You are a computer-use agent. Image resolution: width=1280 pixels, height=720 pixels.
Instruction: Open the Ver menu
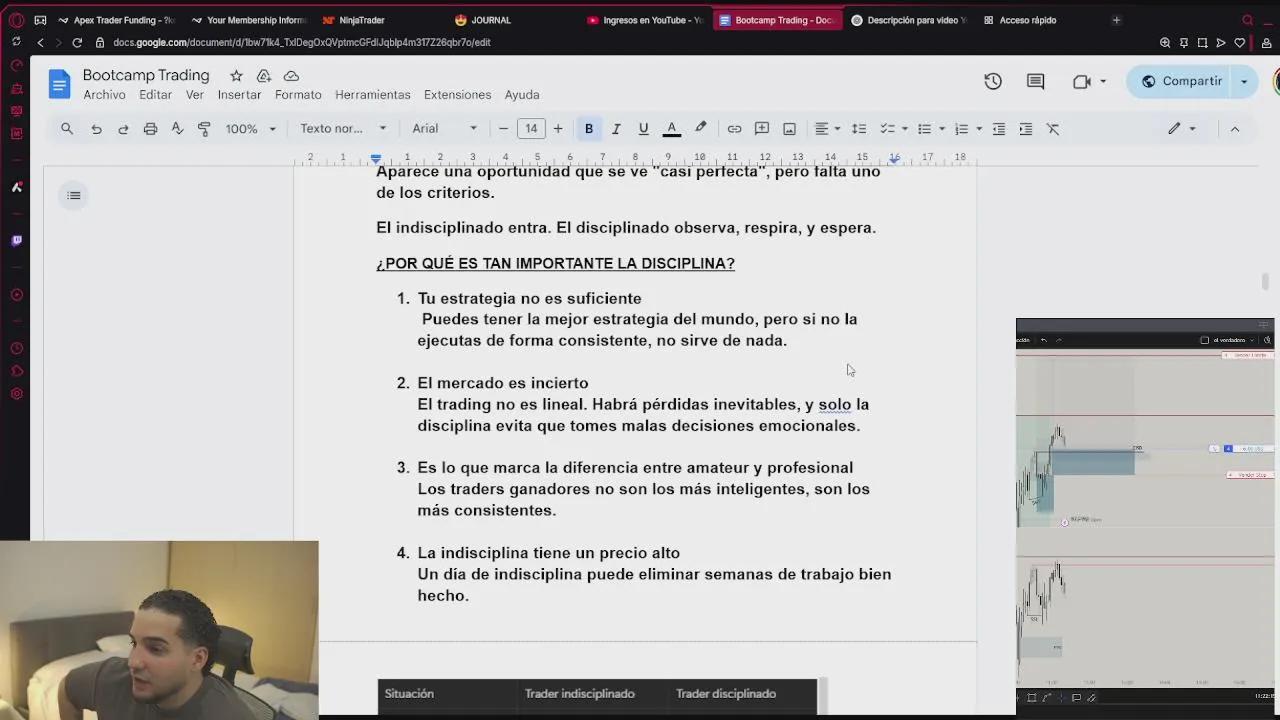coord(194,94)
